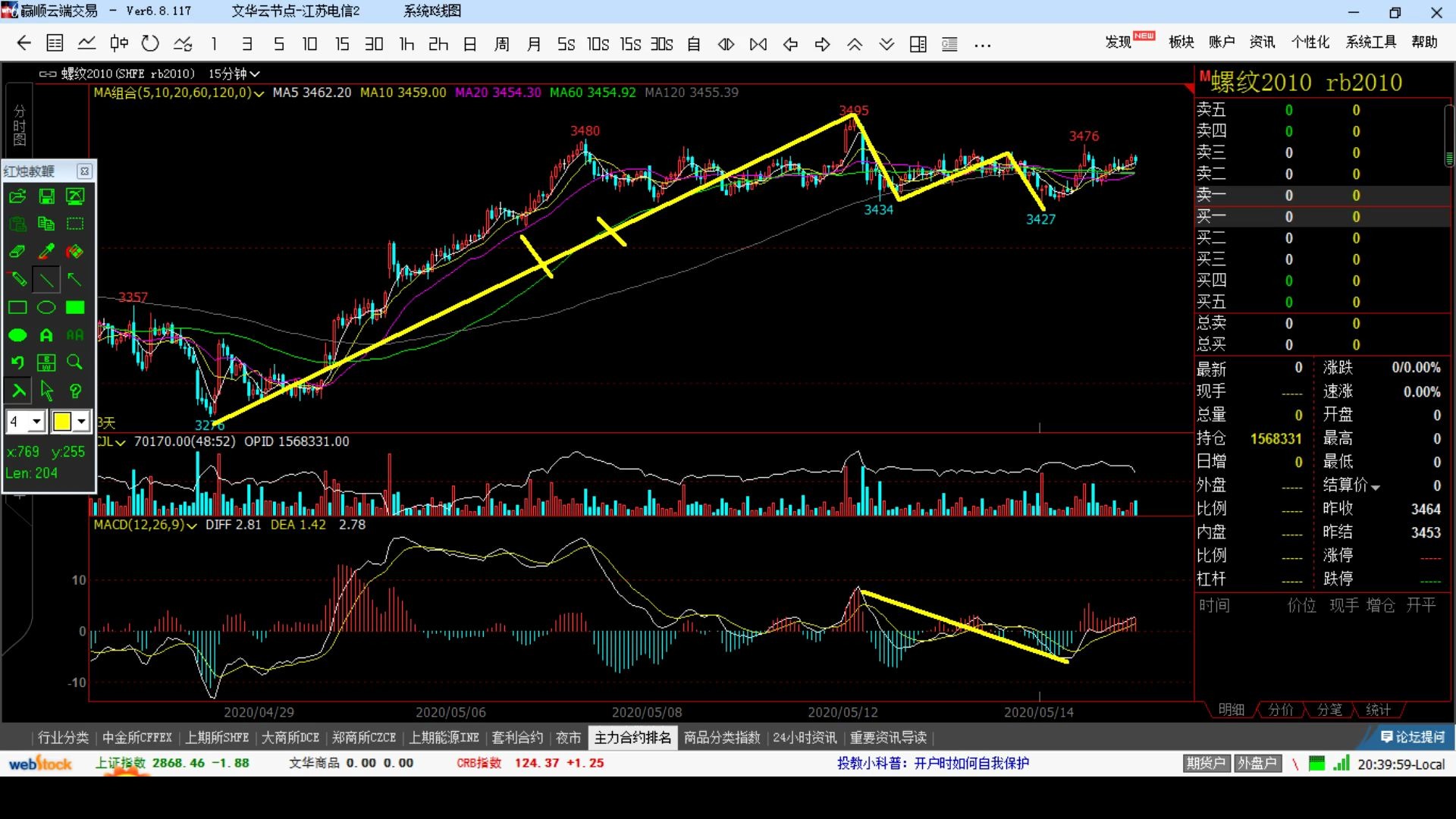Select the eraser tool

(17, 251)
